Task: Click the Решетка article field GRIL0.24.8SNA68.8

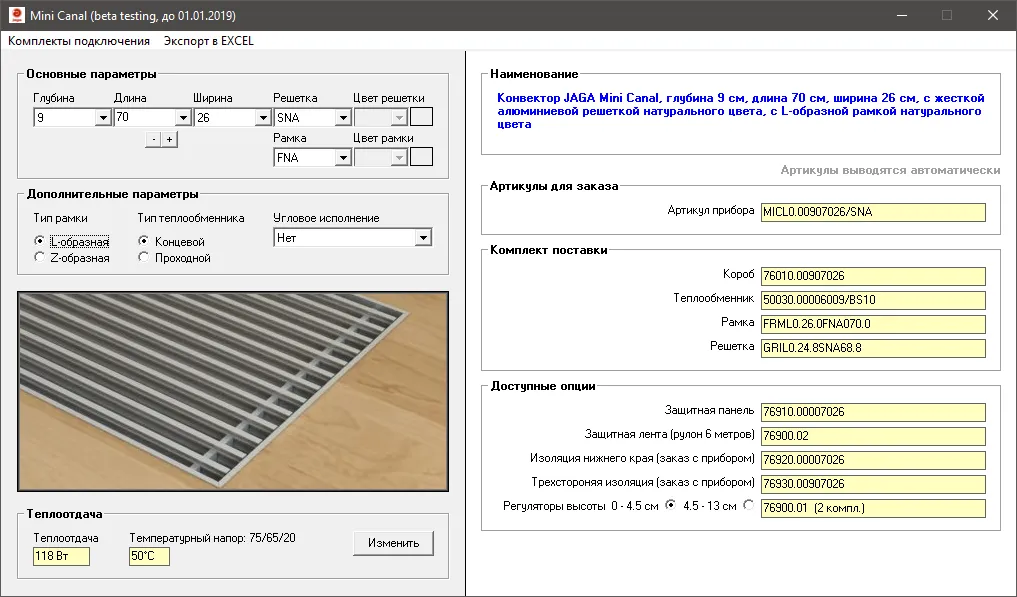Action: tap(873, 348)
